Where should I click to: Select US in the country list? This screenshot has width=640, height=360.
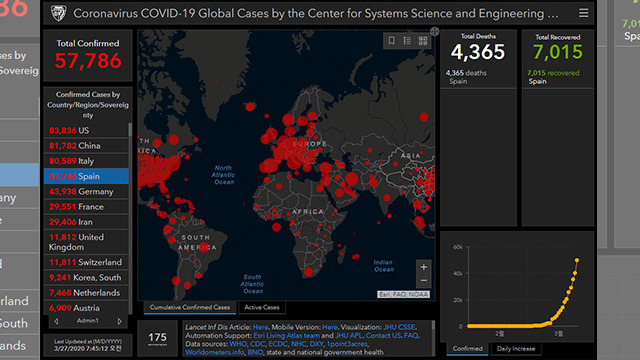(86, 131)
